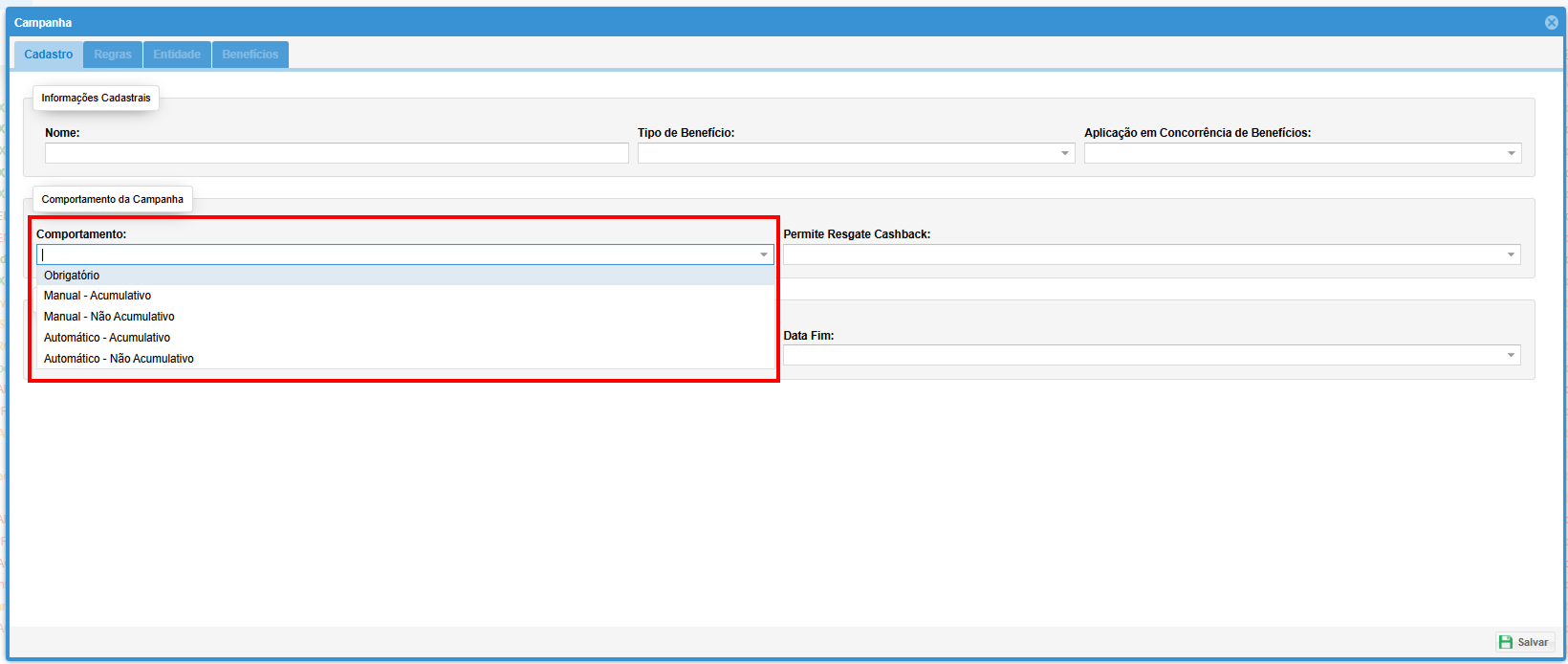Go to the Benefícios tab

[250, 55]
